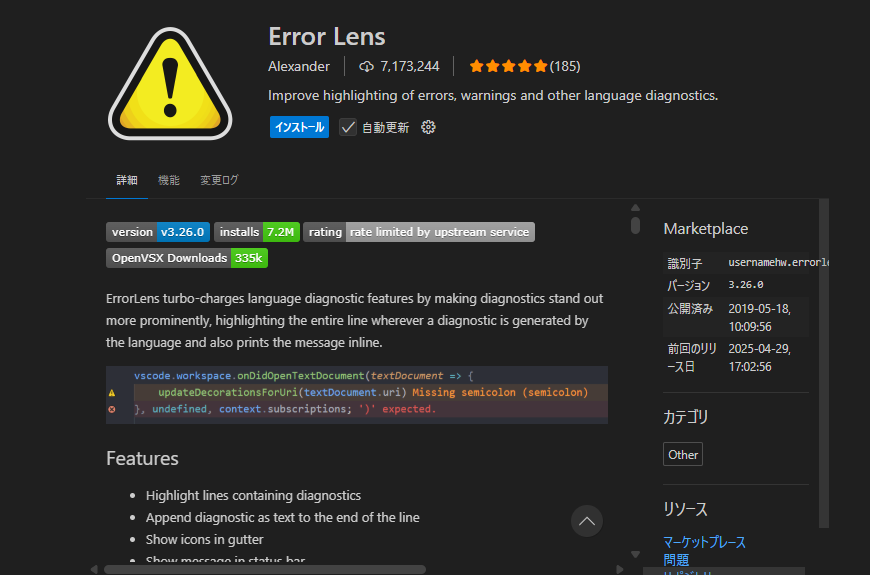Open the gear manage menu beside 自動更新
The height and width of the screenshot is (575, 870).
pyautogui.click(x=428, y=127)
